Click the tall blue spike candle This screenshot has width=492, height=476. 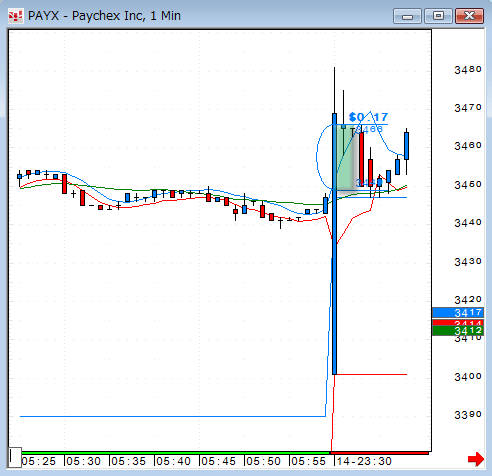(x=334, y=244)
